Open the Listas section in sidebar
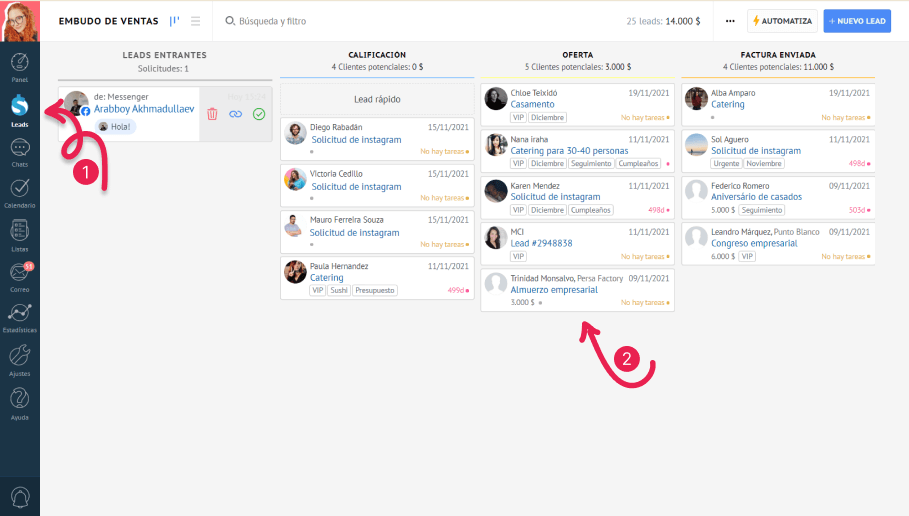The image size is (909, 516). tap(19, 234)
